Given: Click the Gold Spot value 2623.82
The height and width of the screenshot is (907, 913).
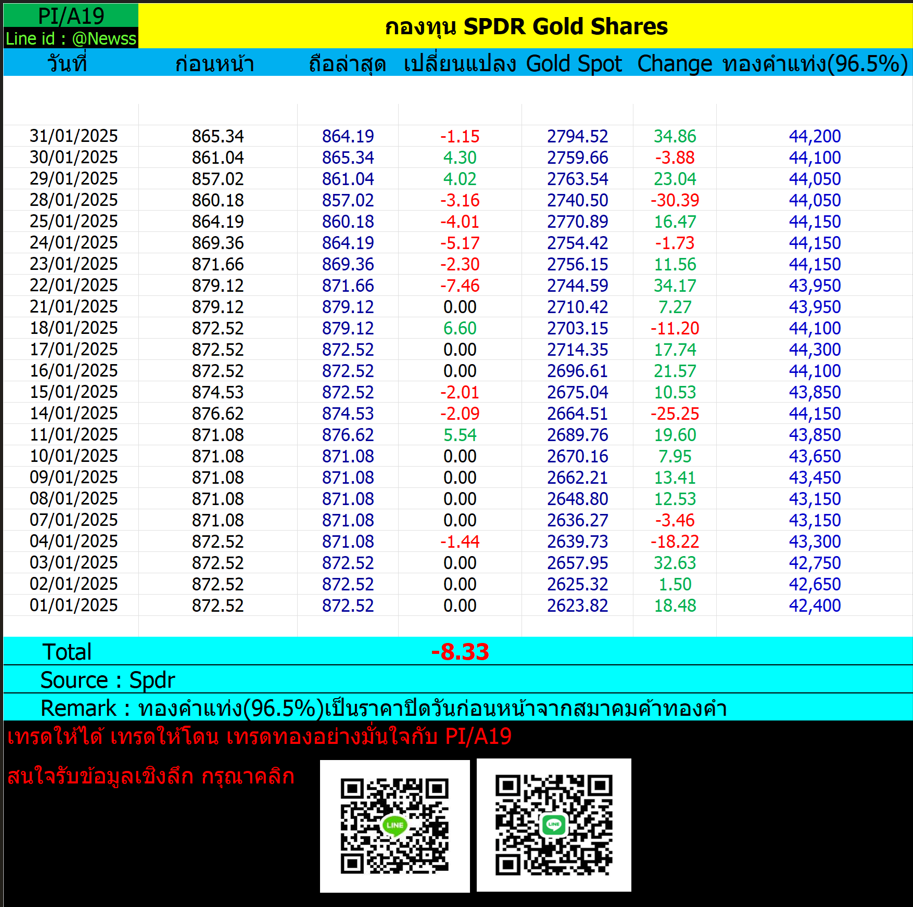Looking at the screenshot, I should point(578,606).
